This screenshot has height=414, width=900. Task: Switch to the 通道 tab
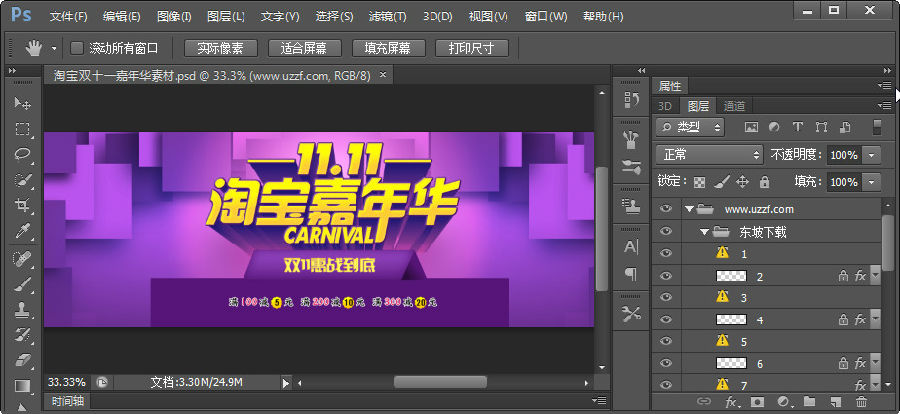point(734,106)
